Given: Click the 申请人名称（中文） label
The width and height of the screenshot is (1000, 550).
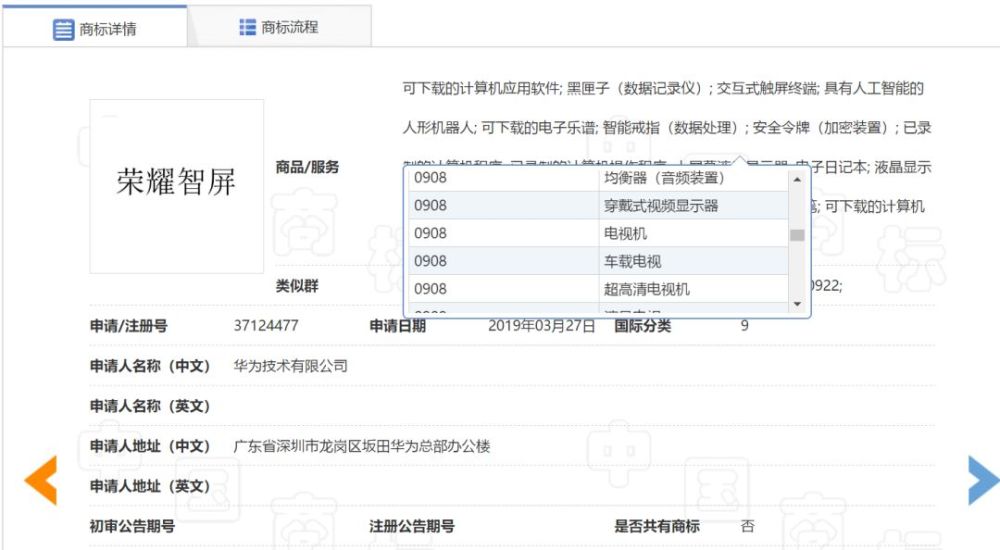Looking at the screenshot, I should tap(150, 366).
